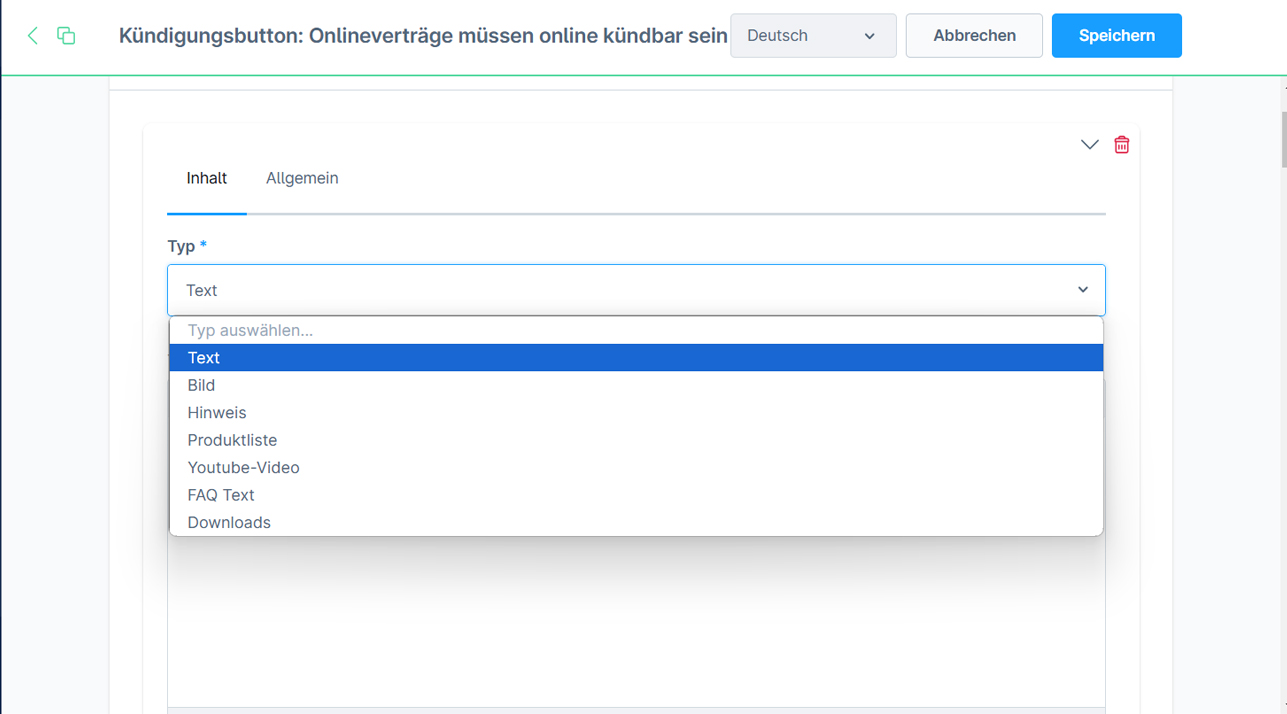Click the green duplicate icon beside the title
Screen dimensions: 1287x714
[x=66, y=36]
